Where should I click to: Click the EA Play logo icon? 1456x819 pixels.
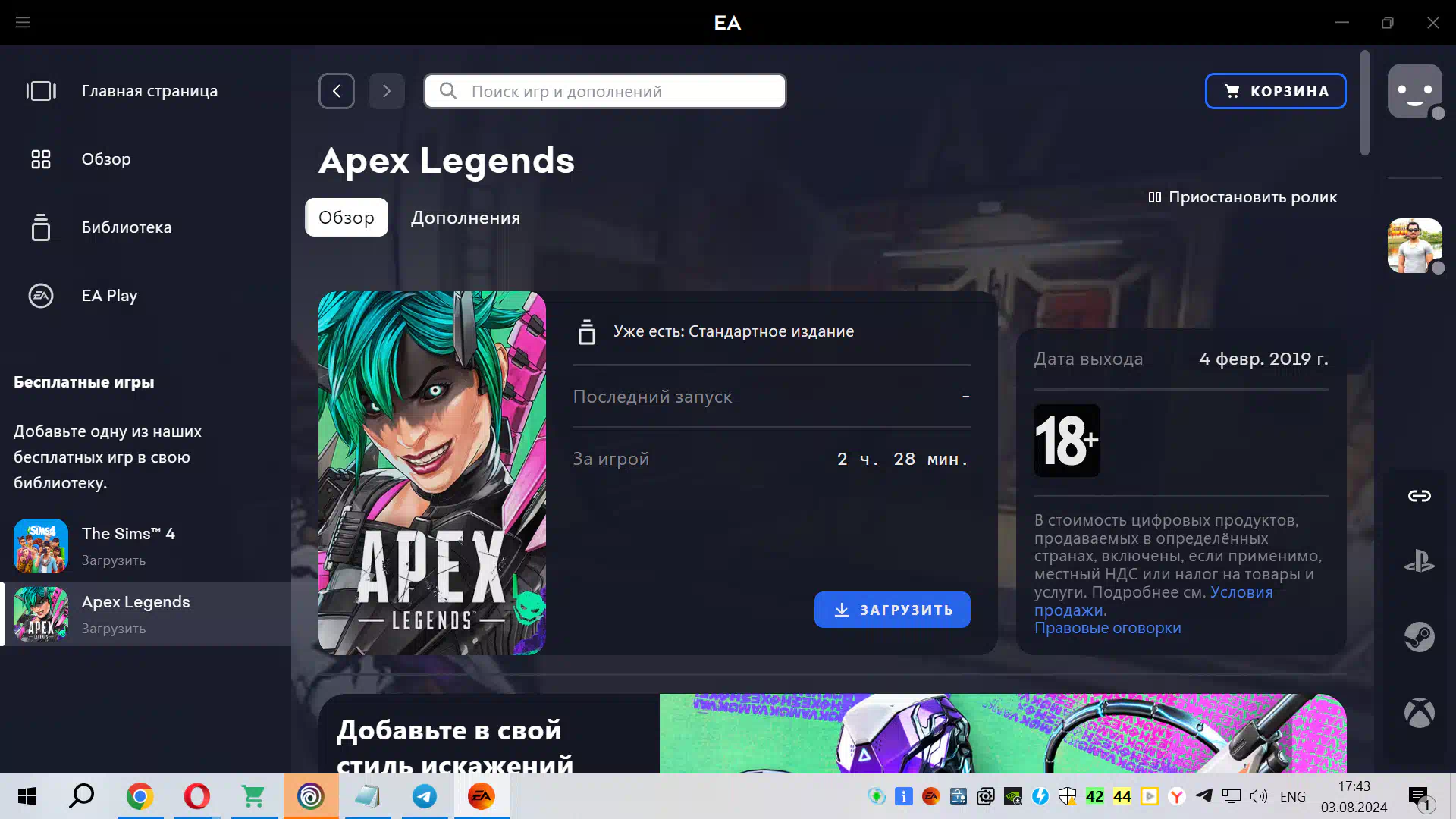[41, 296]
